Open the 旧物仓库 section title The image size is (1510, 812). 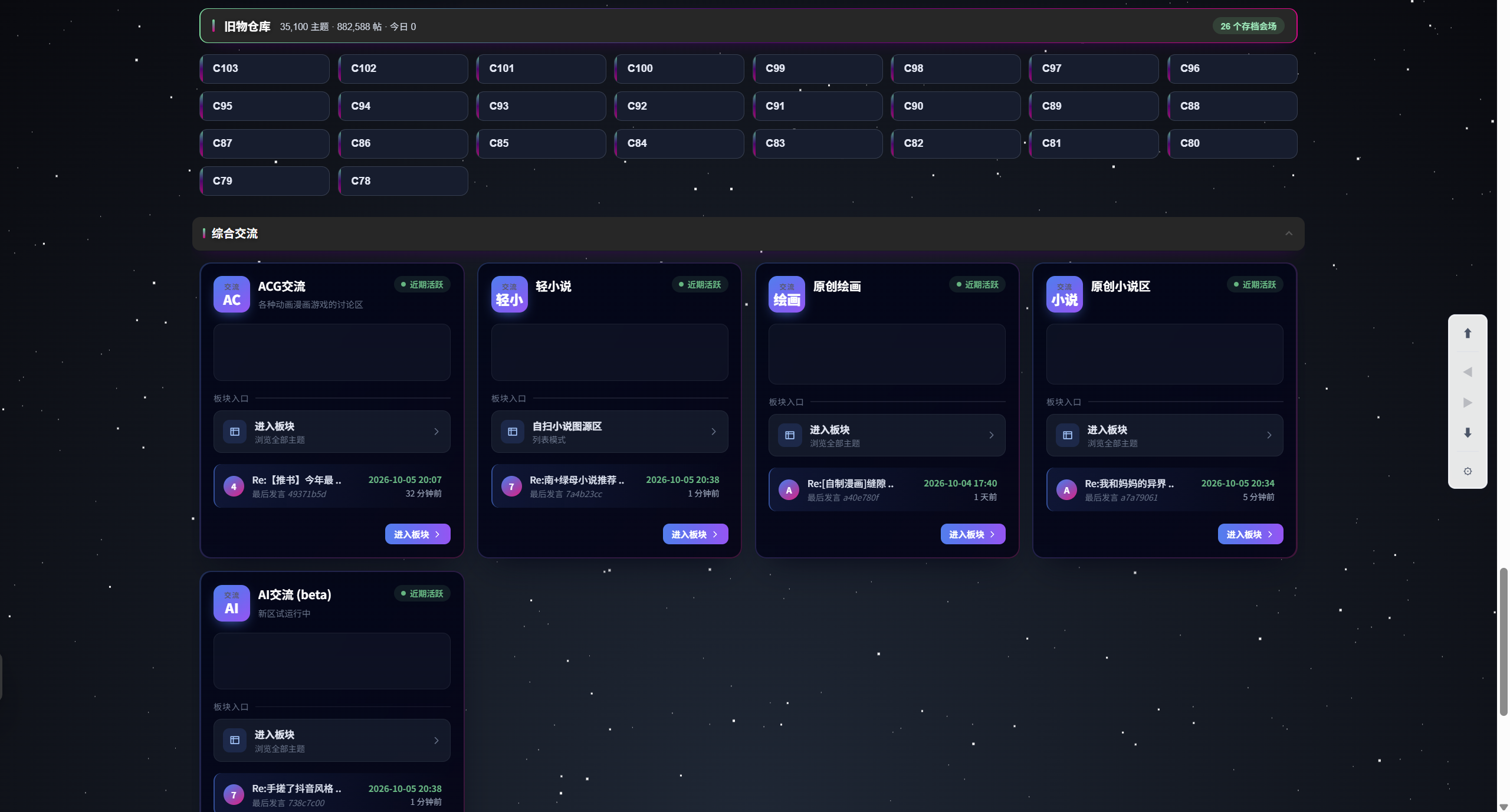[x=247, y=27]
